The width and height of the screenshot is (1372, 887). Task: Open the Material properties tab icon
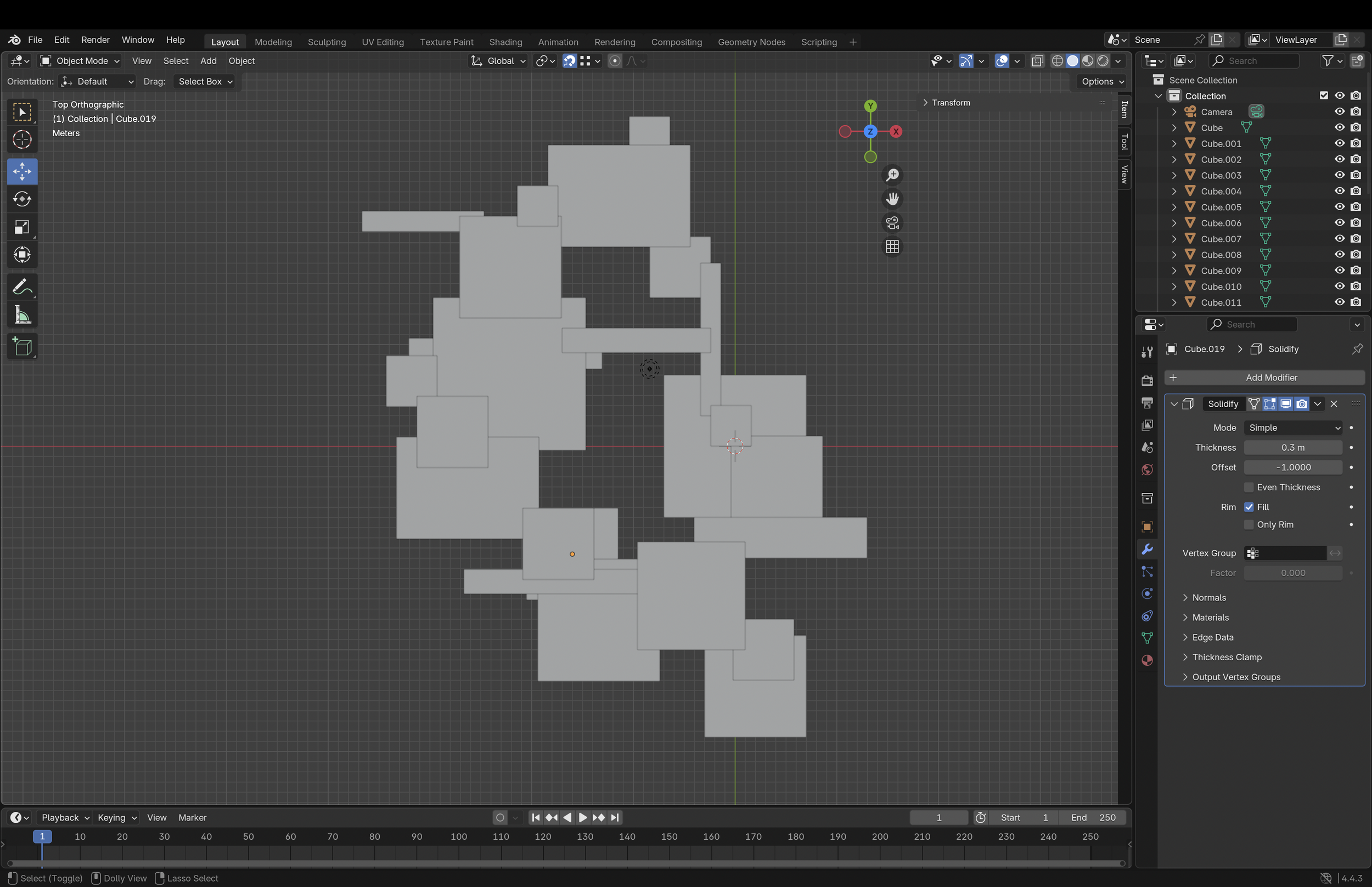pyautogui.click(x=1147, y=660)
